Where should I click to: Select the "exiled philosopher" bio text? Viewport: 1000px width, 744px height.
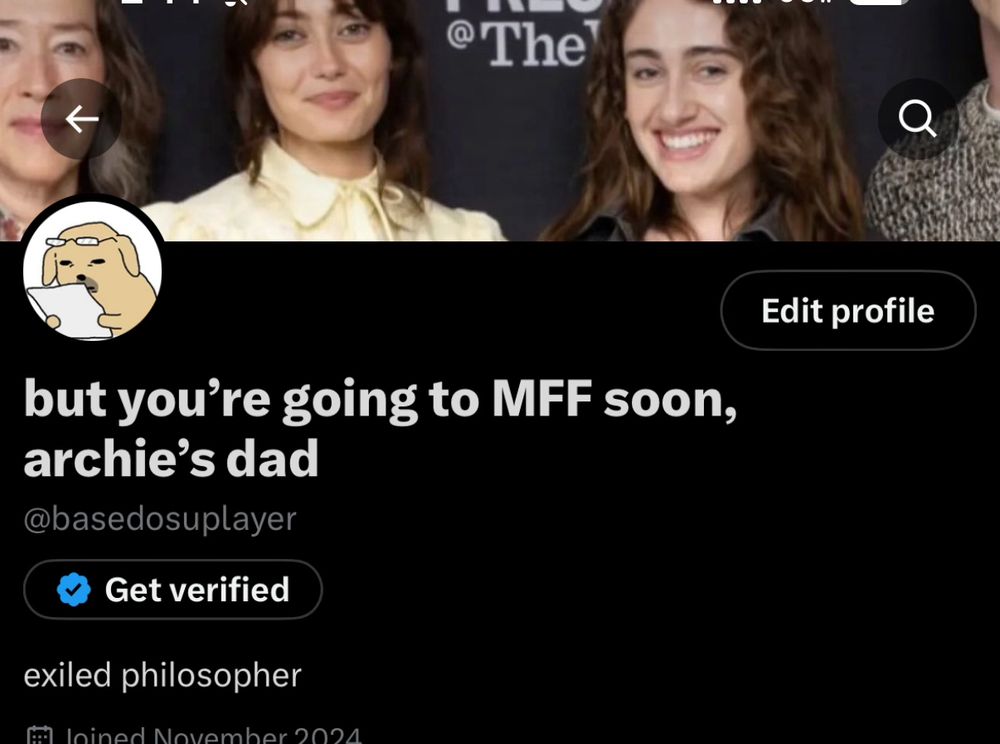pos(163,675)
